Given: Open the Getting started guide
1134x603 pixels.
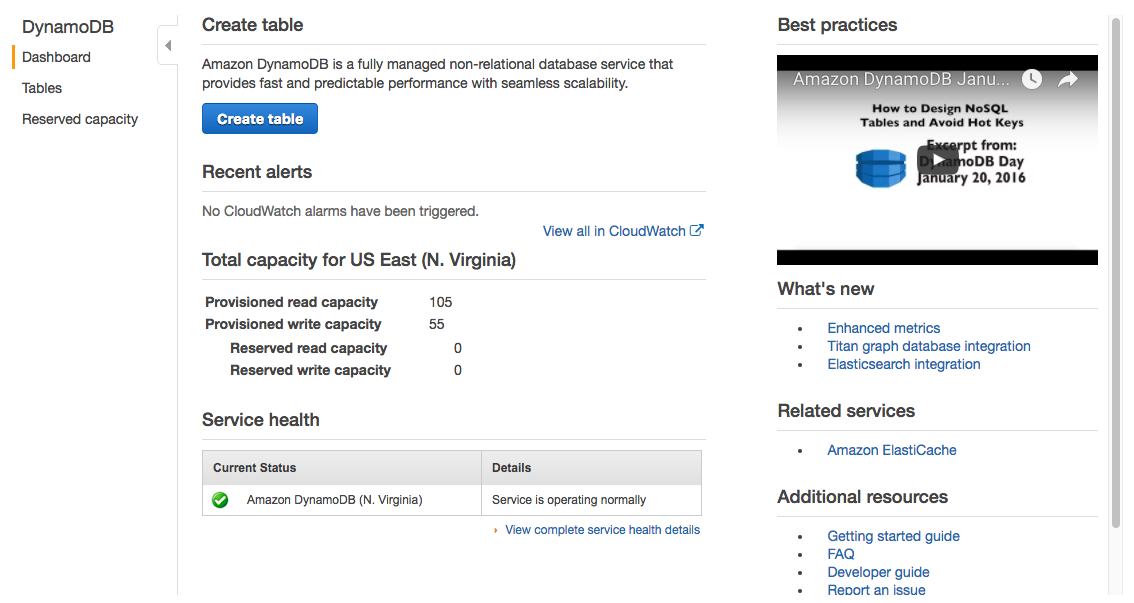Looking at the screenshot, I should [x=893, y=536].
